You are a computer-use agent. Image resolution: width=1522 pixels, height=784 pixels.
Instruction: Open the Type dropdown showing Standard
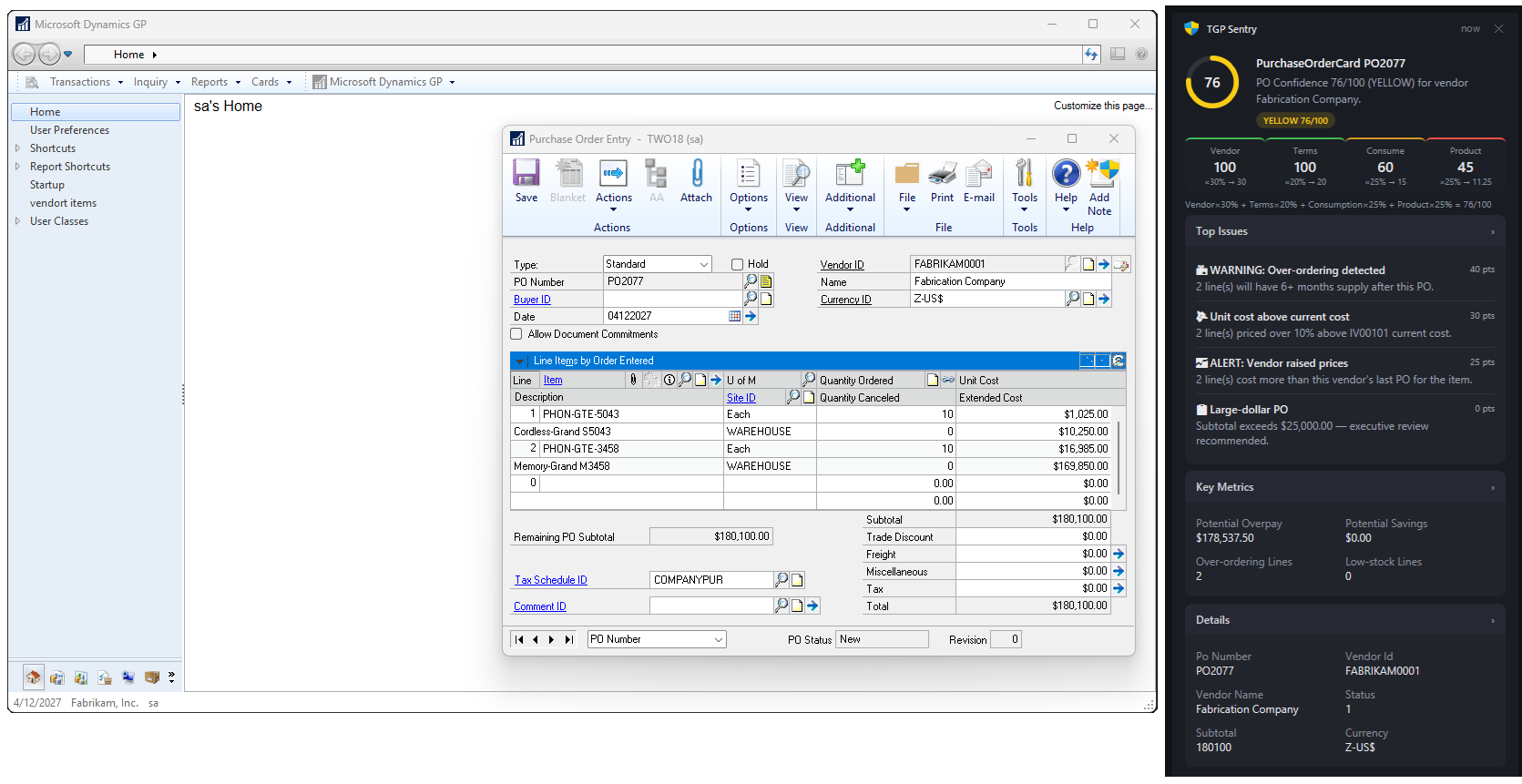tap(704, 264)
